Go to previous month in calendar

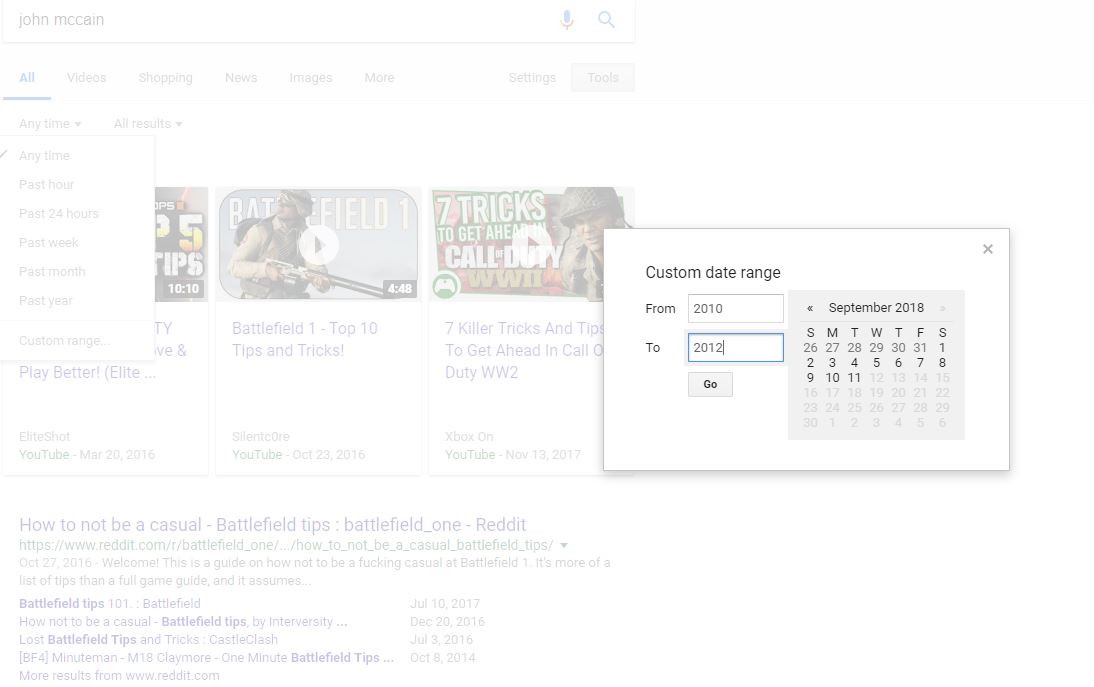click(x=810, y=308)
